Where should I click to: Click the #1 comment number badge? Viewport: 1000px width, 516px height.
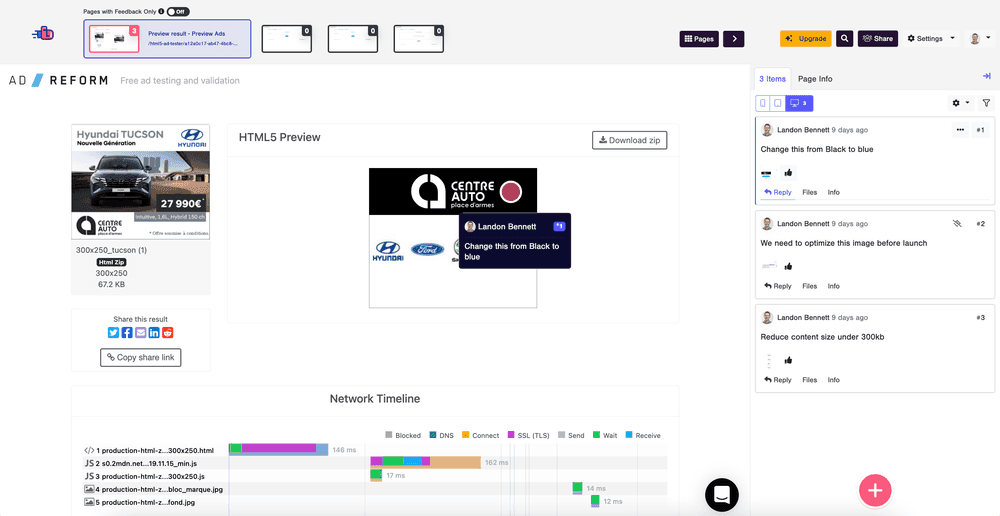click(x=980, y=130)
